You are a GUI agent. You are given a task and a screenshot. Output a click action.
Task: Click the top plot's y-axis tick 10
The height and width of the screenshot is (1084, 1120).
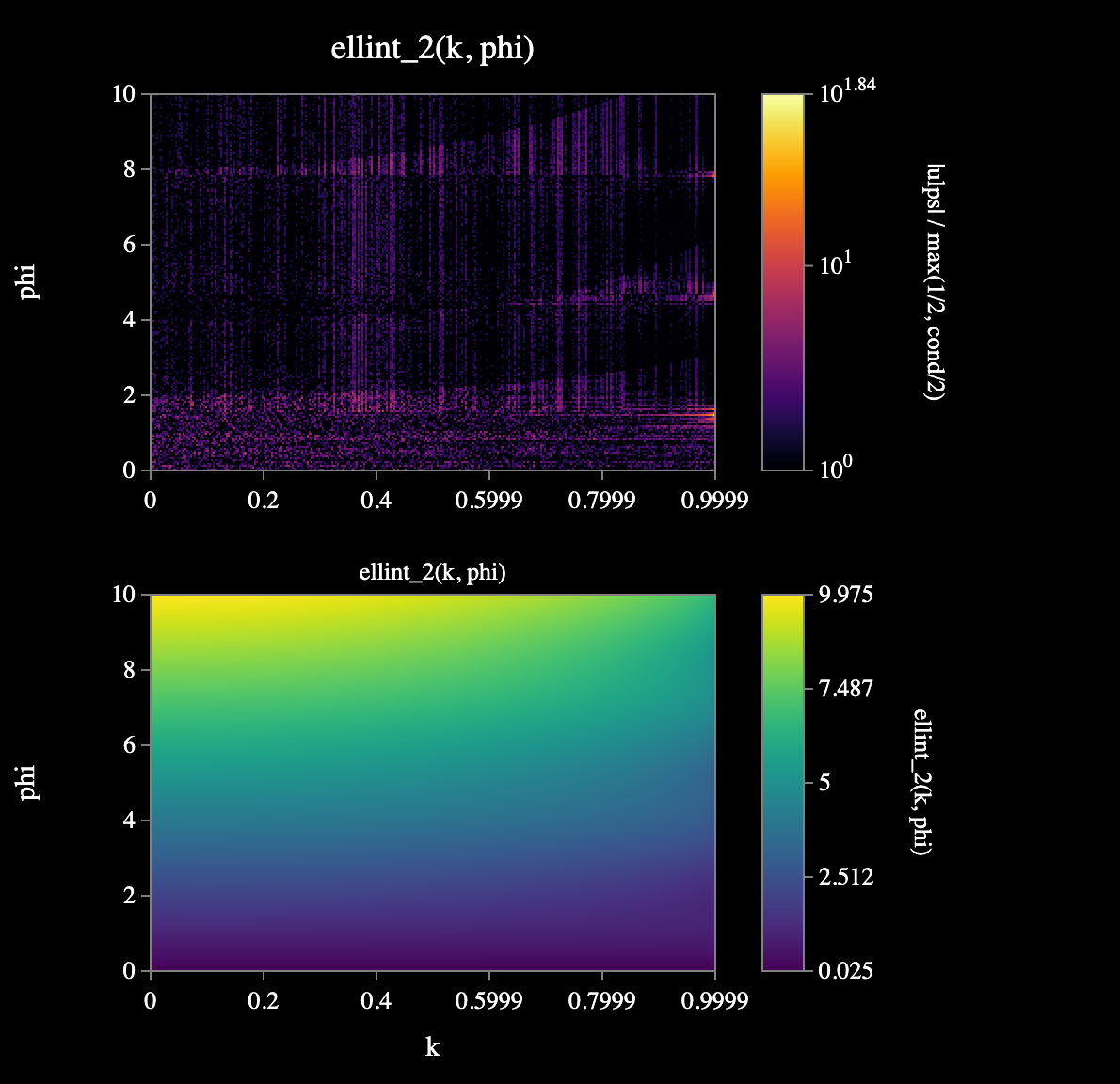(x=123, y=93)
